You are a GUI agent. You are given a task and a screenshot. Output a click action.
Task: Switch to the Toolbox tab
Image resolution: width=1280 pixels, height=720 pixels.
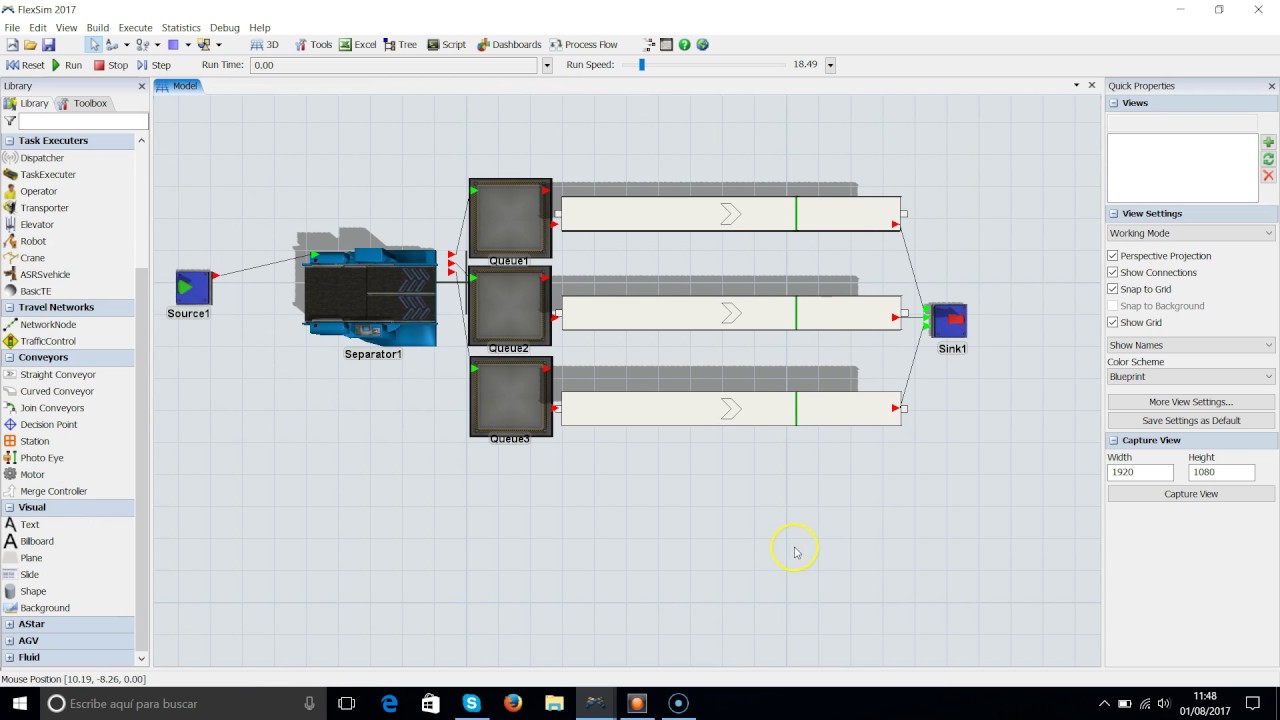(82, 104)
